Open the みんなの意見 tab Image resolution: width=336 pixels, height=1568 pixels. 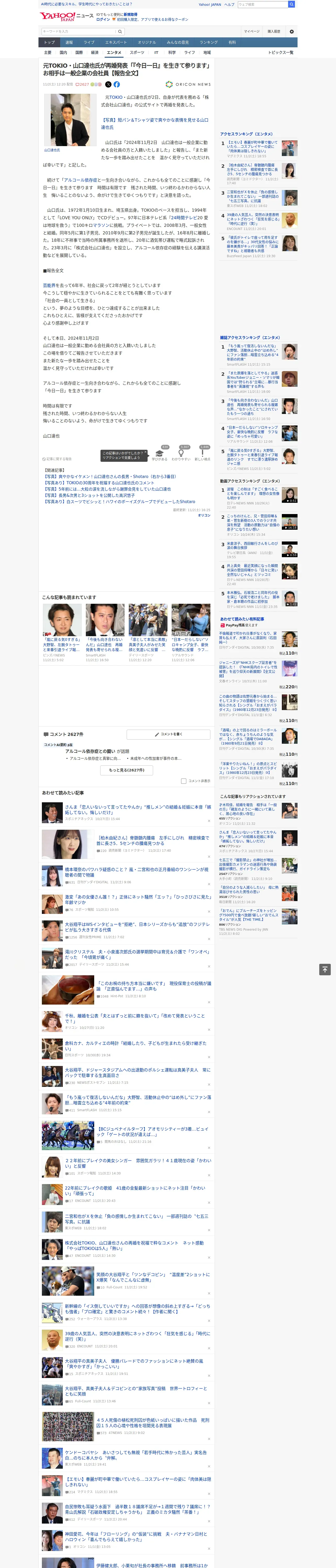coord(178,43)
